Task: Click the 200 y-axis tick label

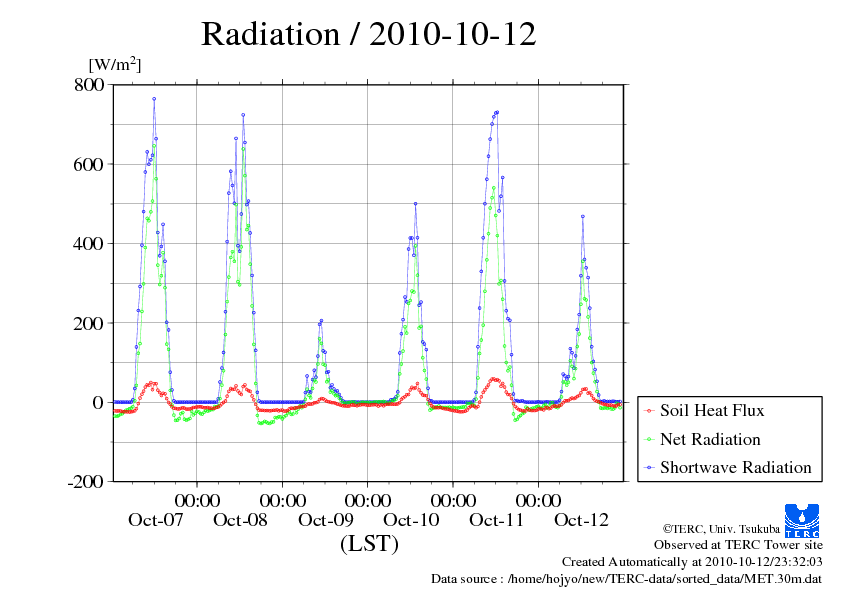Action: 89,323
